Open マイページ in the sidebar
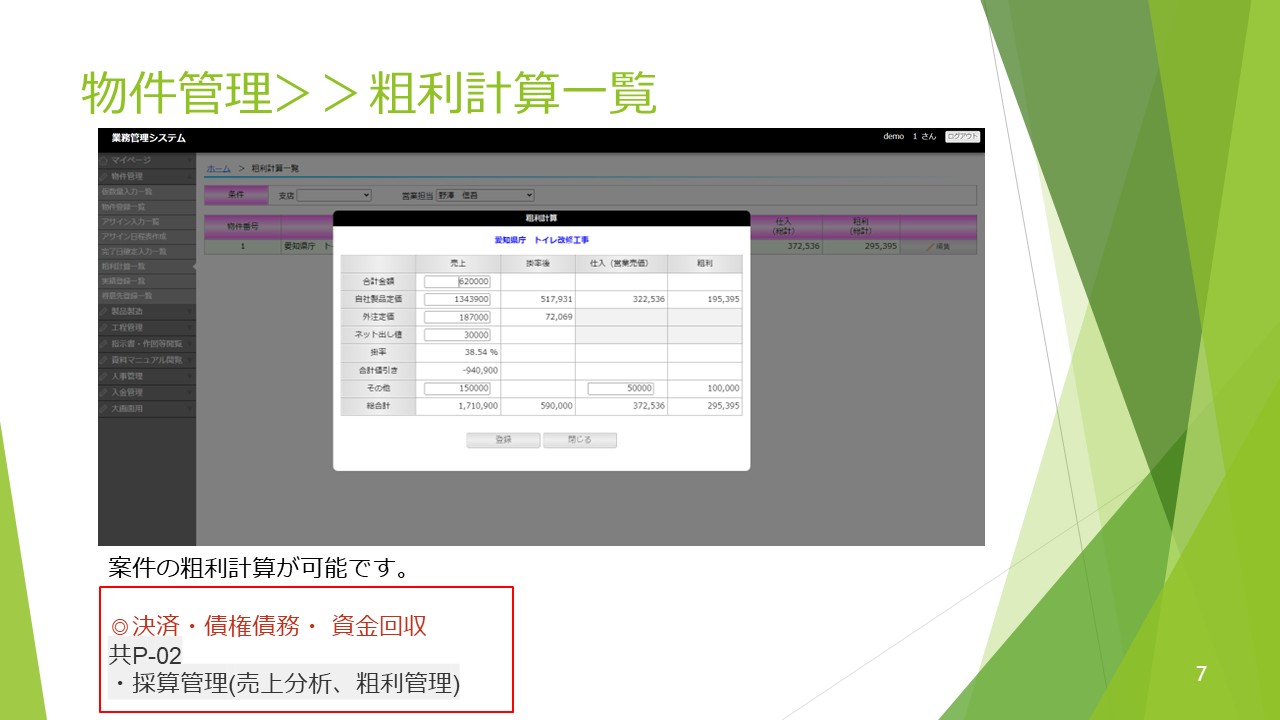The height and width of the screenshot is (720, 1280). [147, 160]
